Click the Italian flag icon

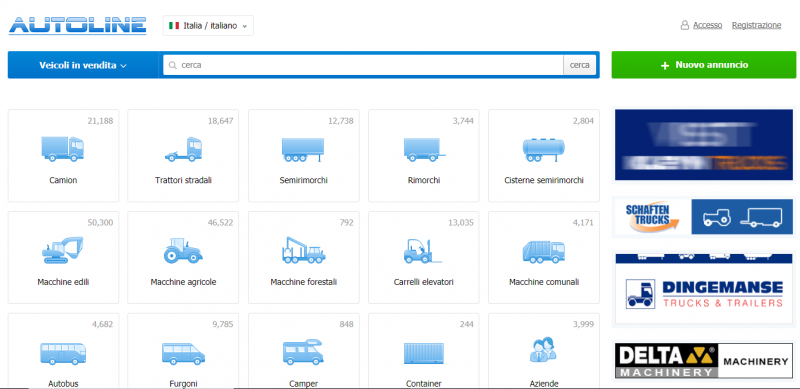tap(174, 26)
